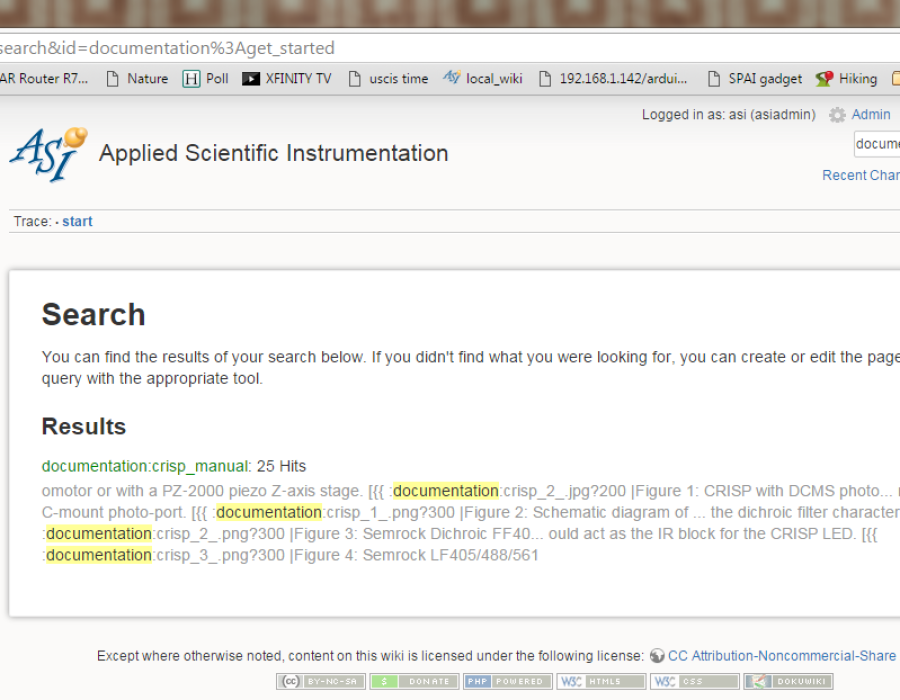Click the "Logged in as: asi (asiadmin)" text
This screenshot has height=700, width=900.
[x=728, y=115]
